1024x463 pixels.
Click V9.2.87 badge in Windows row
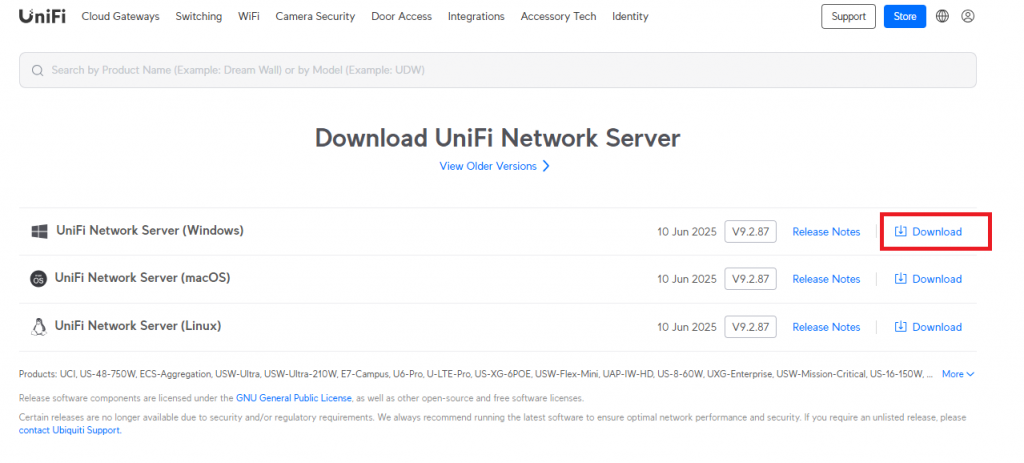coord(750,232)
